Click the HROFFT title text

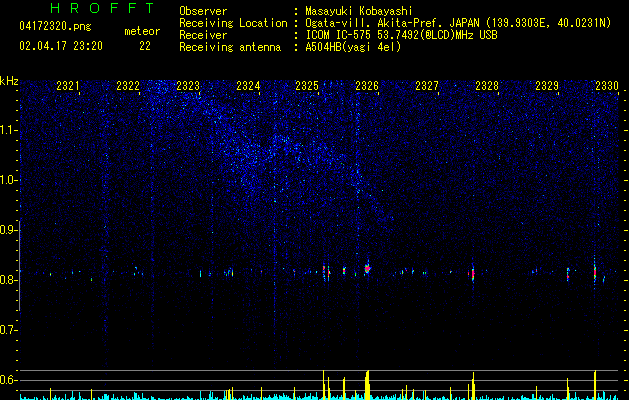point(102,8)
